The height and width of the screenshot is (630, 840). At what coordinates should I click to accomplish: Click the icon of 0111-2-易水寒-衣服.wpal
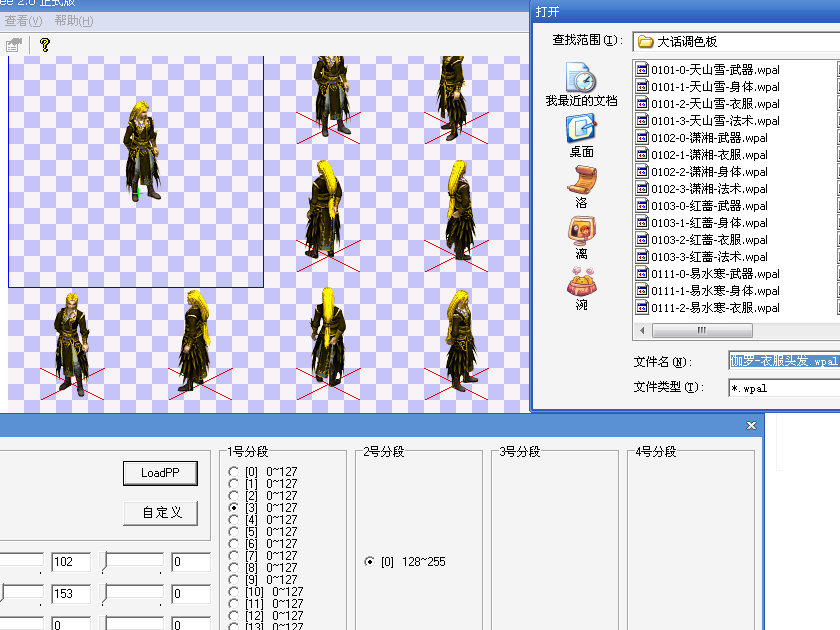(x=642, y=308)
